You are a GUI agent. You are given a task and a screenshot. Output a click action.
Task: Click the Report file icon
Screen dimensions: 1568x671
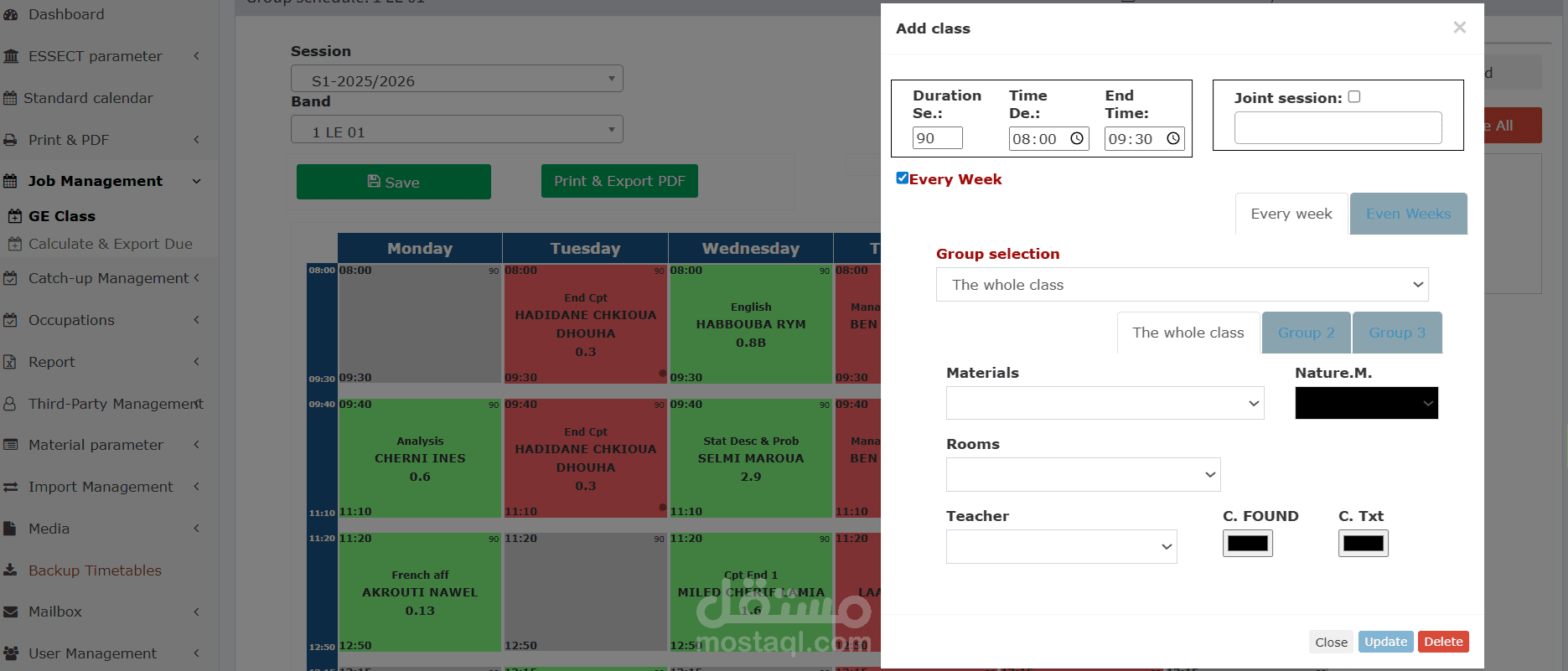[10, 362]
